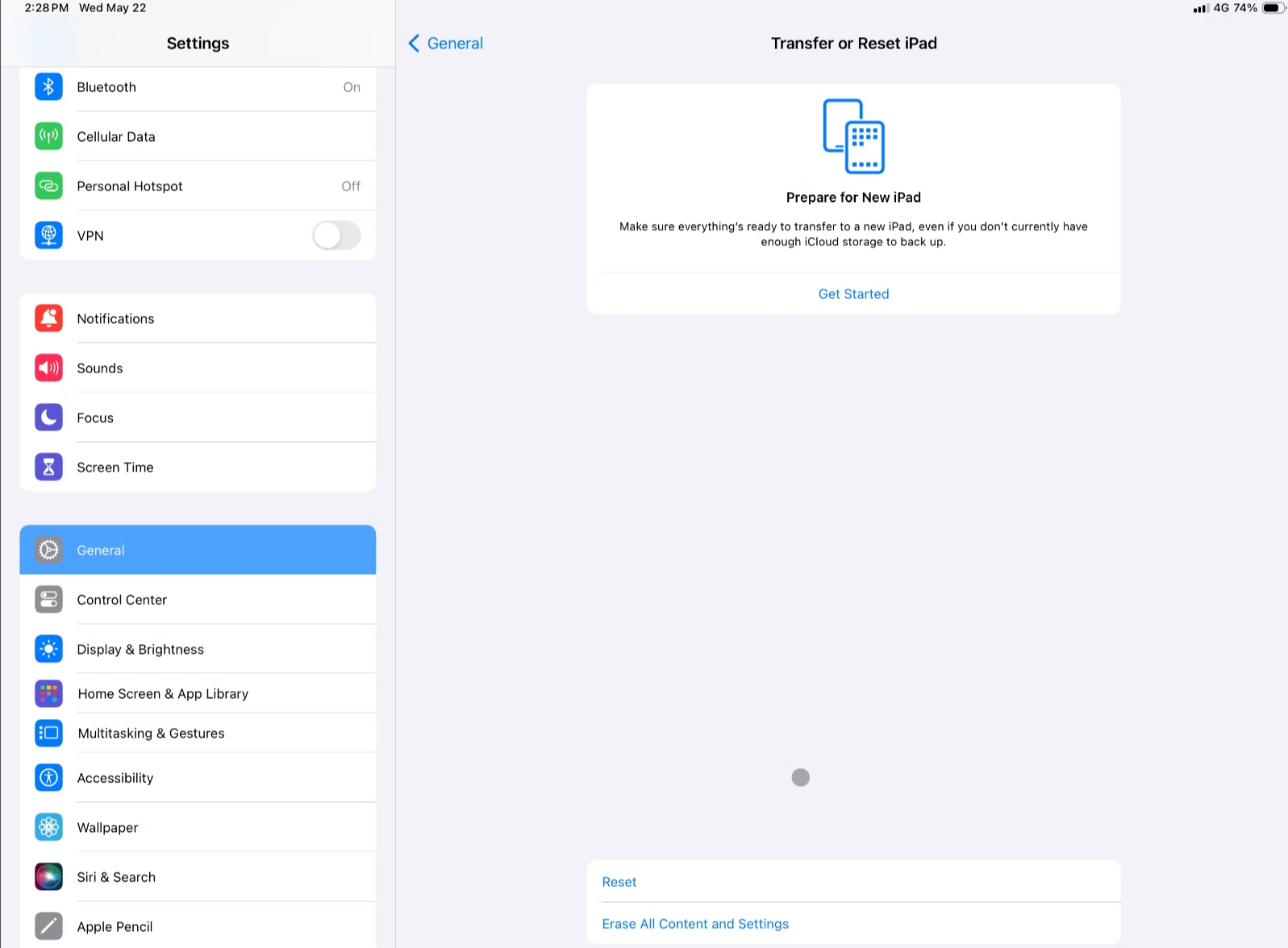
Task: Tap the 4G network indicator
Action: point(1221,8)
